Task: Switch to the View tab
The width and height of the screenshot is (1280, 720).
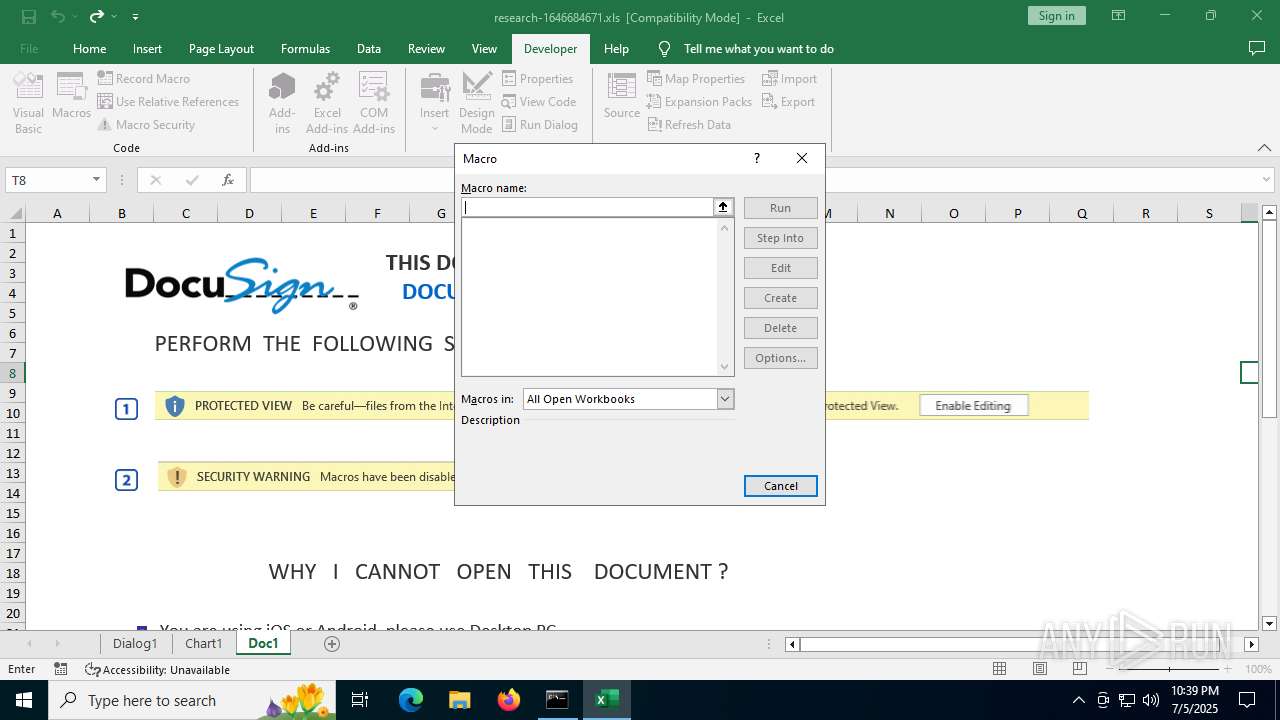Action: click(x=484, y=48)
